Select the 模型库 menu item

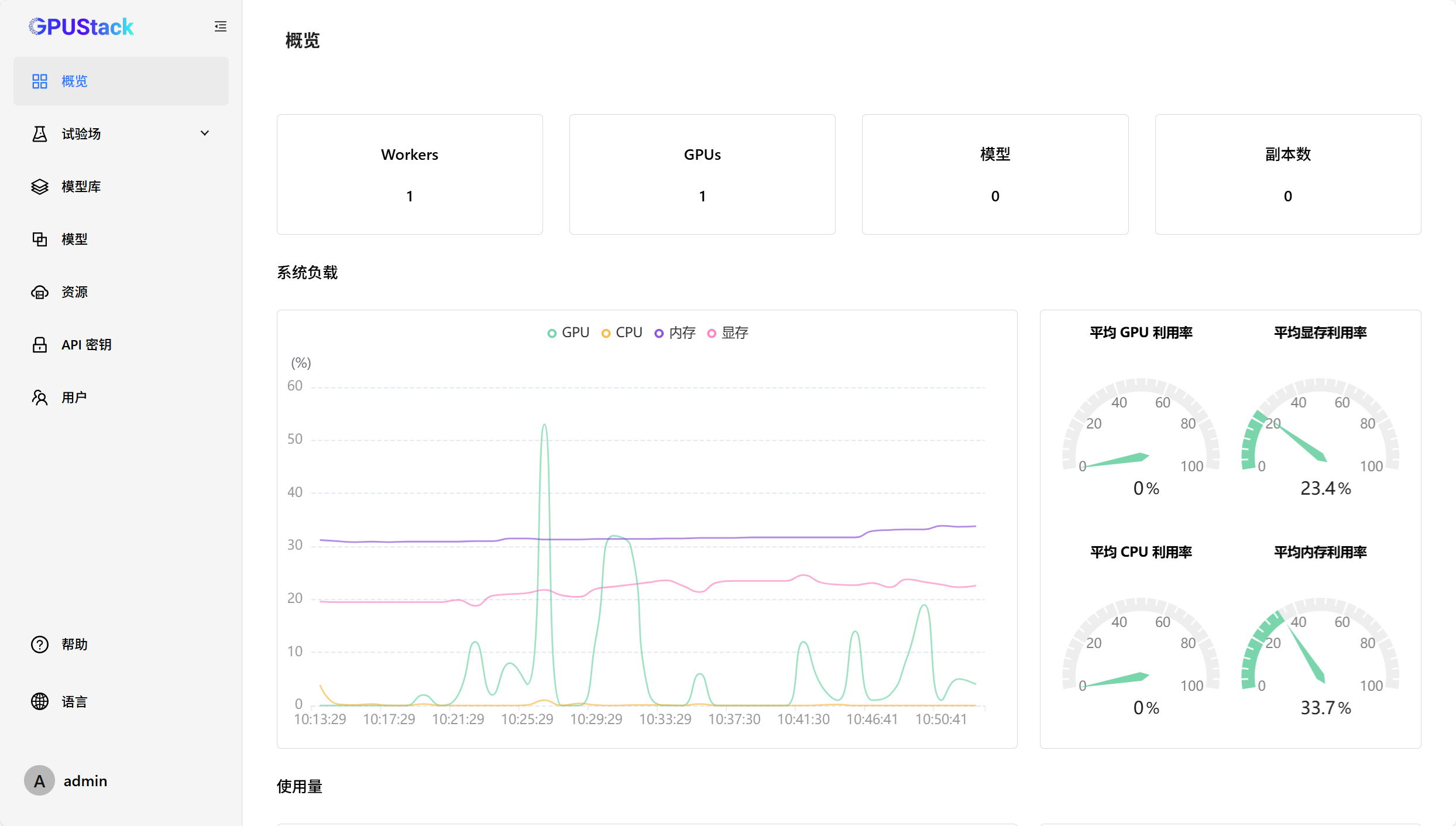81,187
